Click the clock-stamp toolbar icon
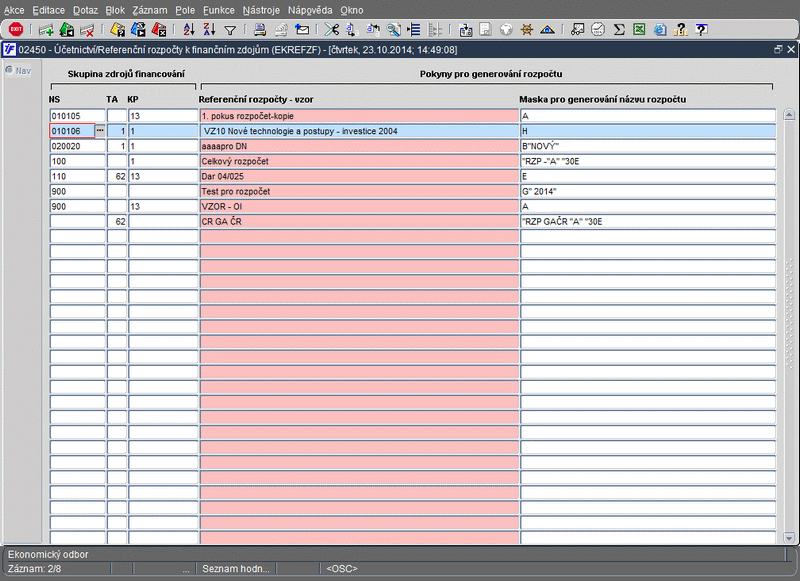The width and height of the screenshot is (800, 581). (x=598, y=30)
